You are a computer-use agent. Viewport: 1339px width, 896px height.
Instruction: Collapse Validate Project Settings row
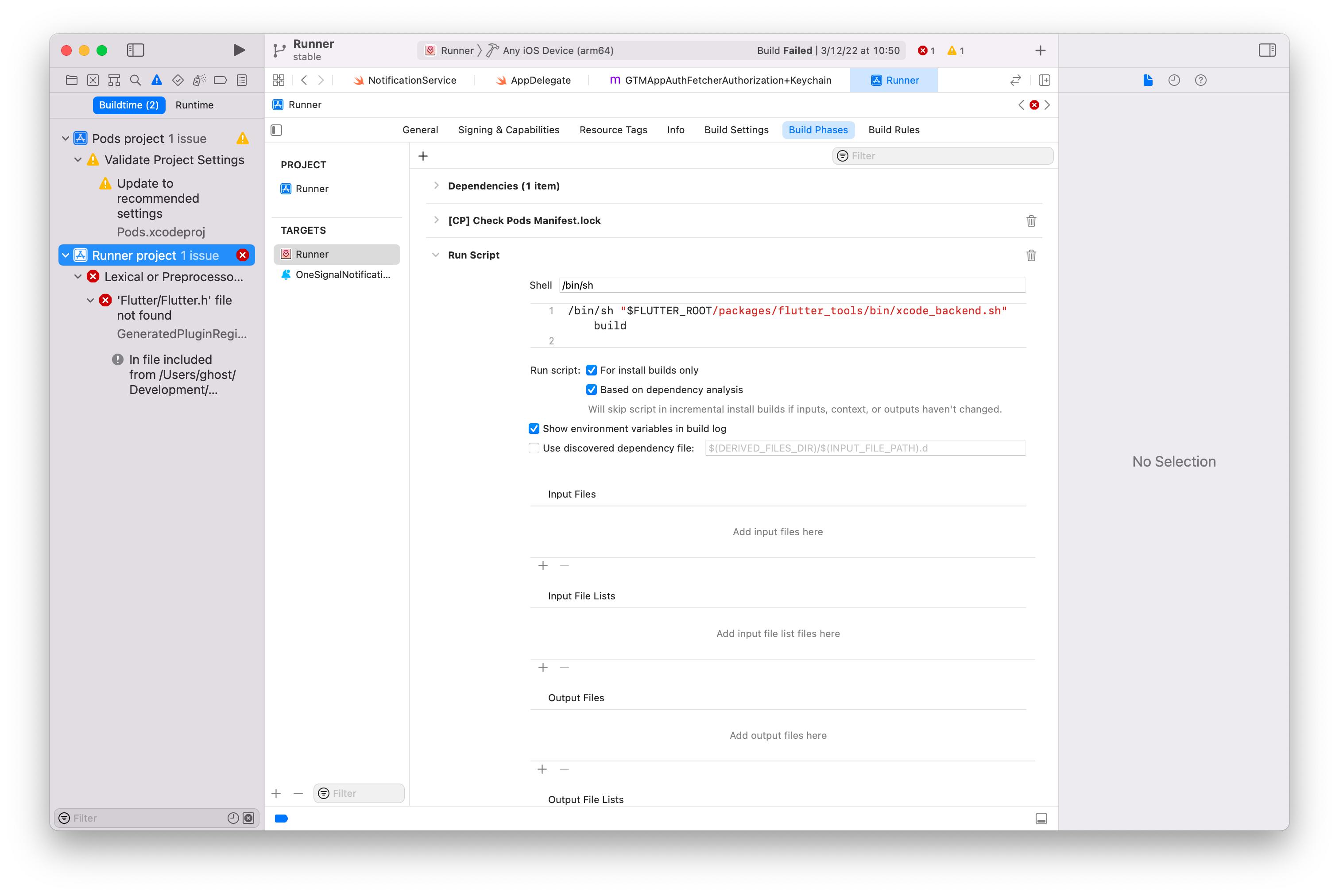point(78,159)
